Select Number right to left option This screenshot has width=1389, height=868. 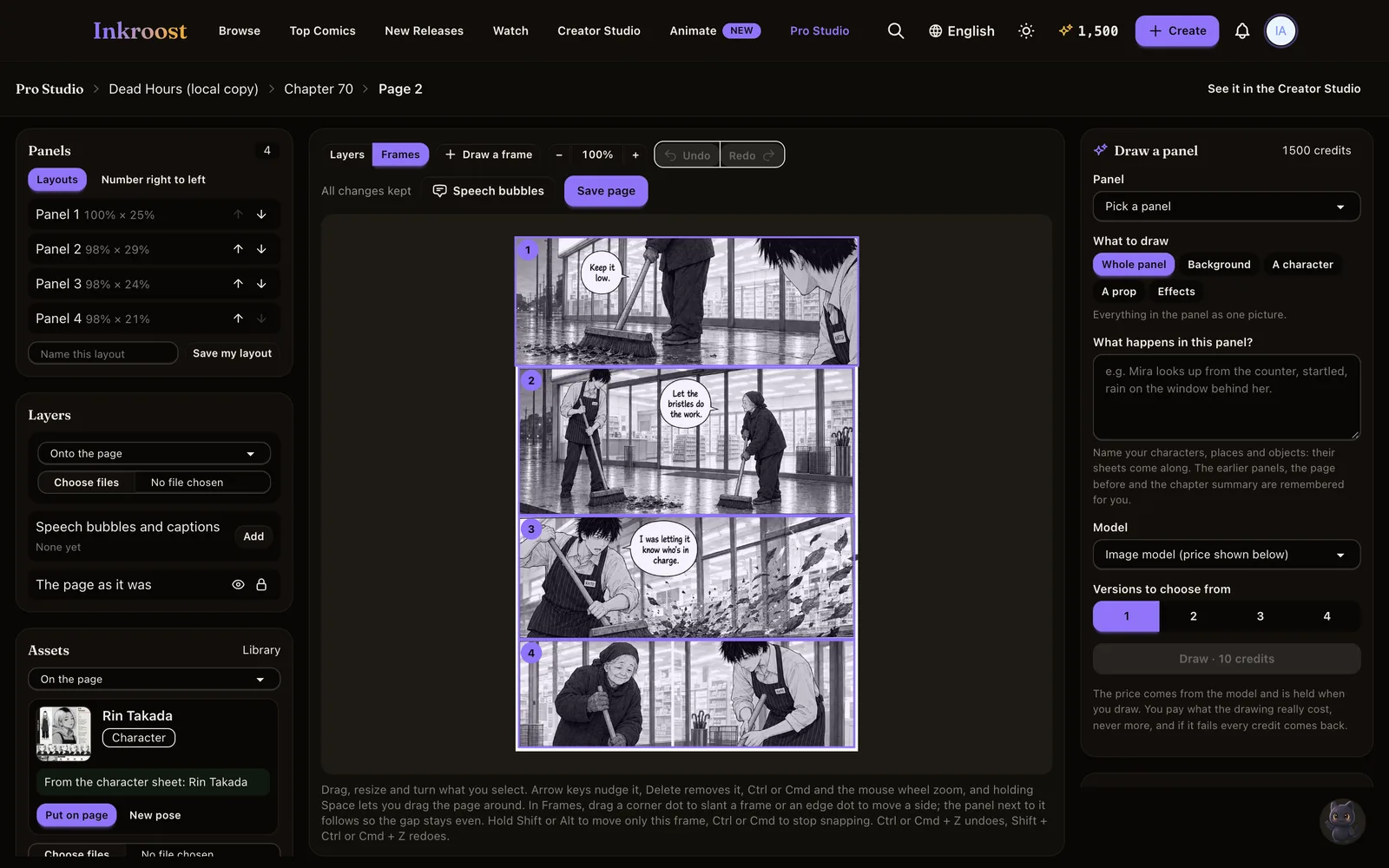click(154, 180)
